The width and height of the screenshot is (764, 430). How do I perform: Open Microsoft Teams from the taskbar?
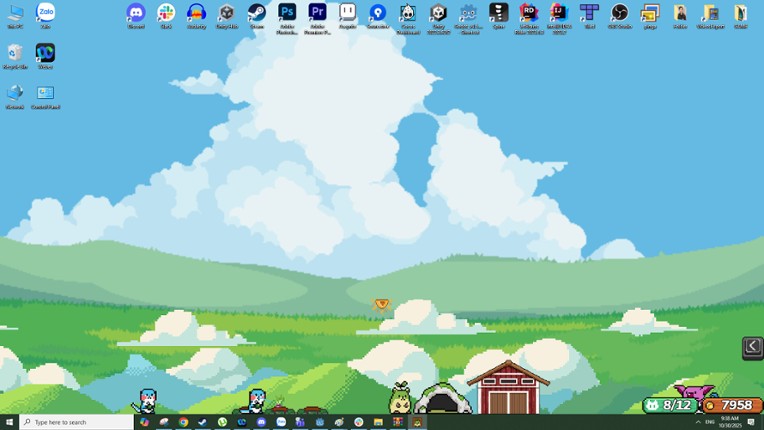pos(300,422)
